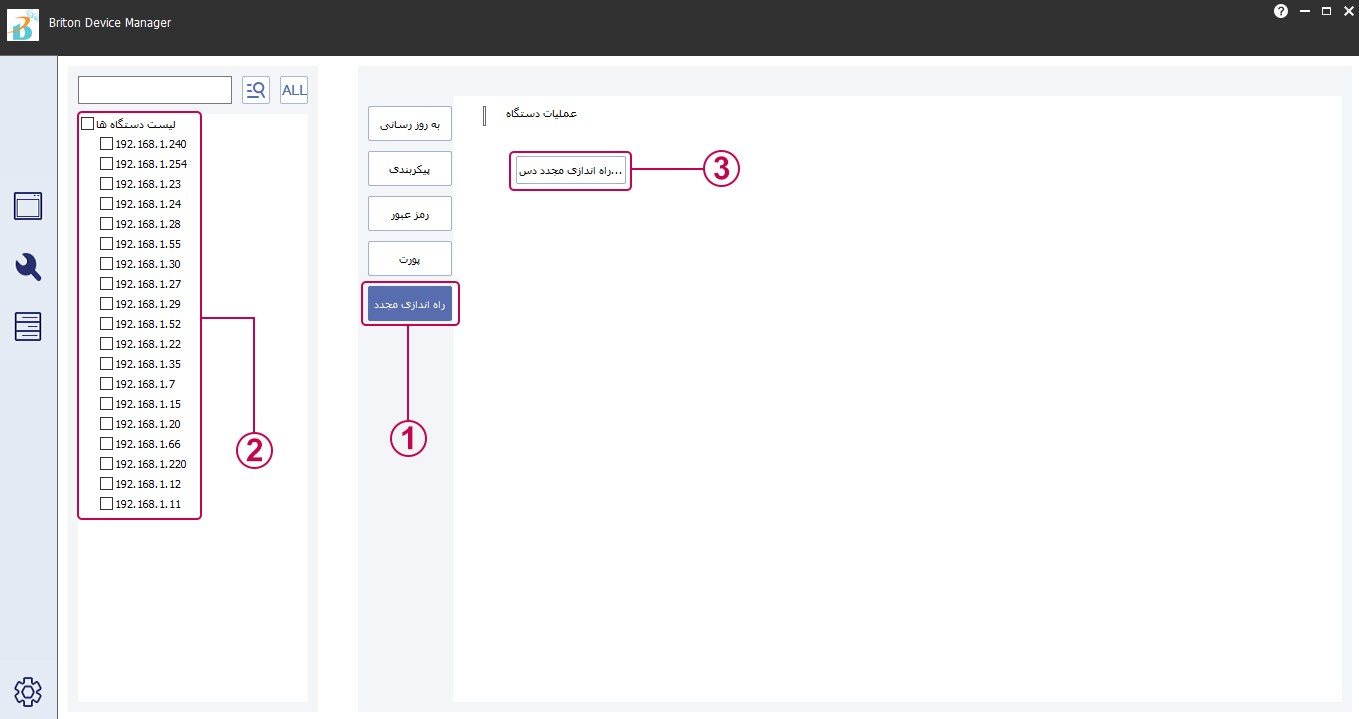Open the list view sidebar icon
1359x719 pixels.
point(28,326)
